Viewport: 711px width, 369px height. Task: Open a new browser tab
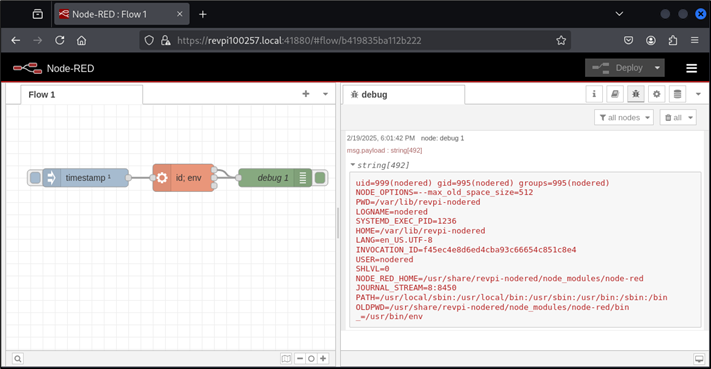click(x=203, y=15)
